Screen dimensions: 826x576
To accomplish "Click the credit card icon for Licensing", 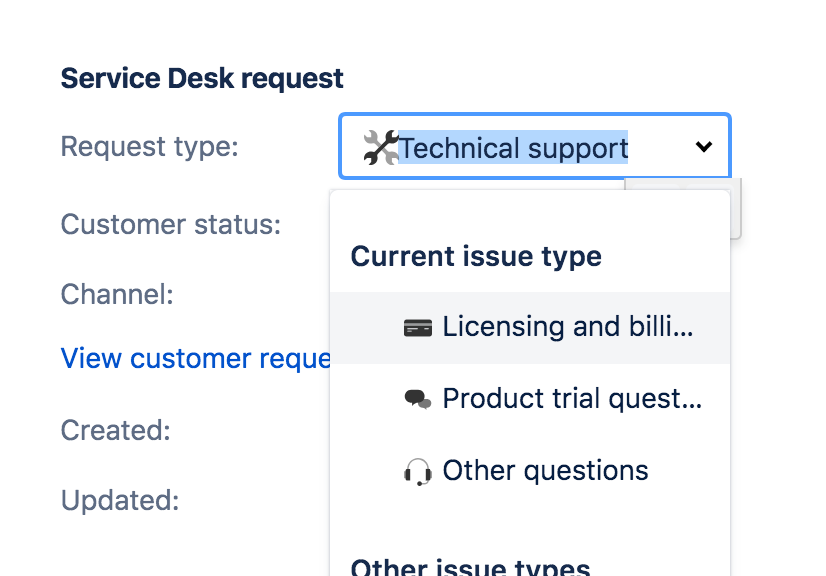I will pos(417,327).
